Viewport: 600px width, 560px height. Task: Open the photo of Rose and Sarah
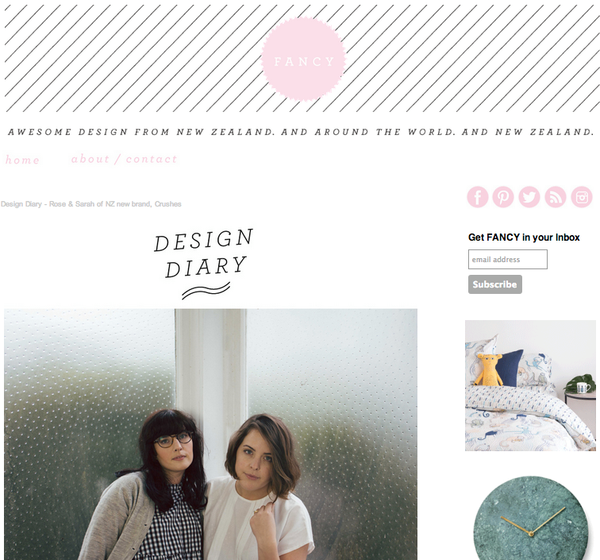[x=210, y=434]
